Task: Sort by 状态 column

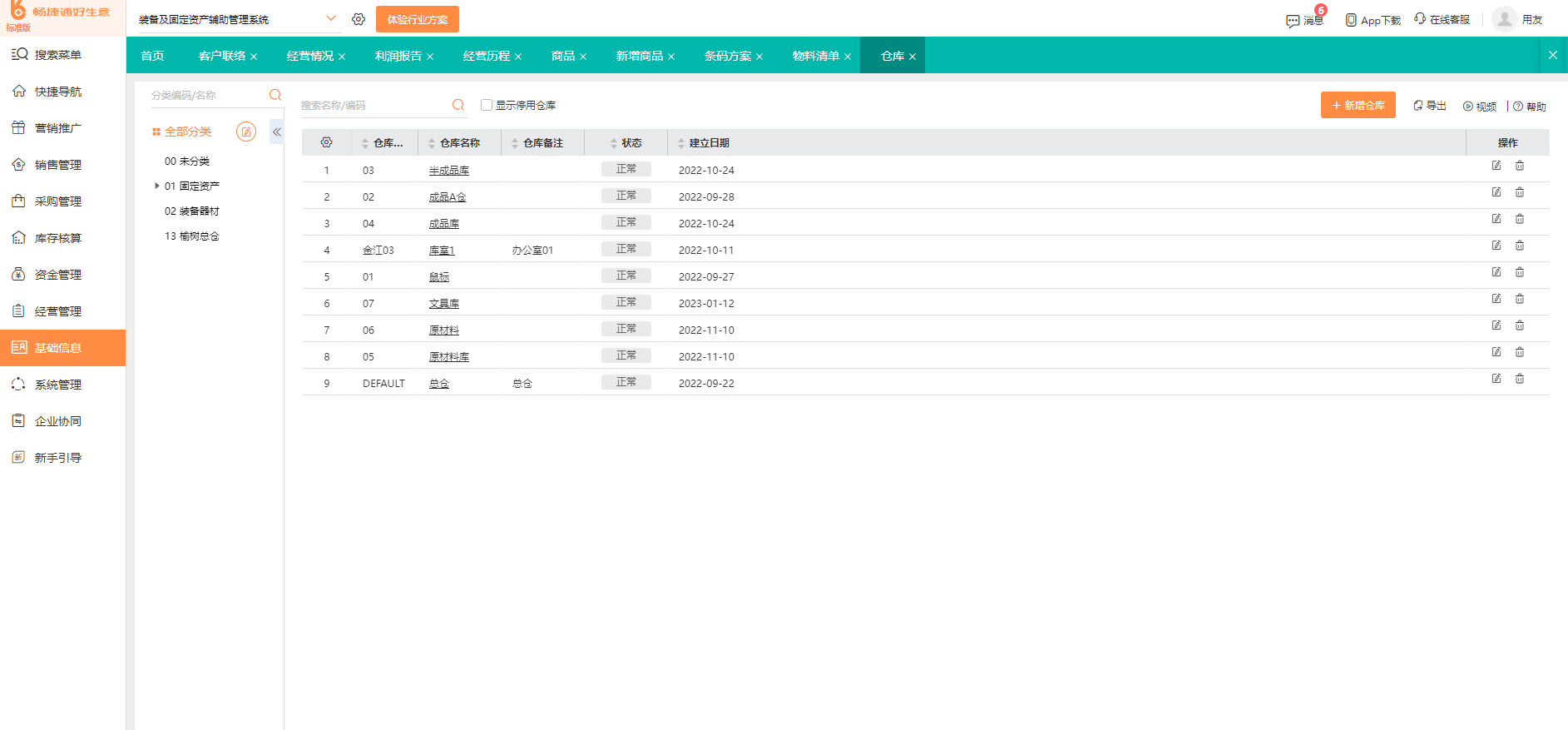Action: point(614,143)
